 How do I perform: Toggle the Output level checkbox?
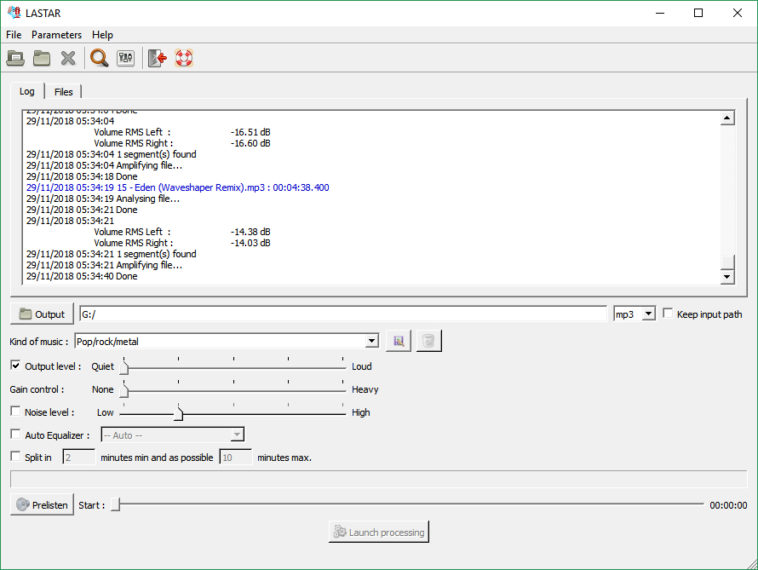15,365
